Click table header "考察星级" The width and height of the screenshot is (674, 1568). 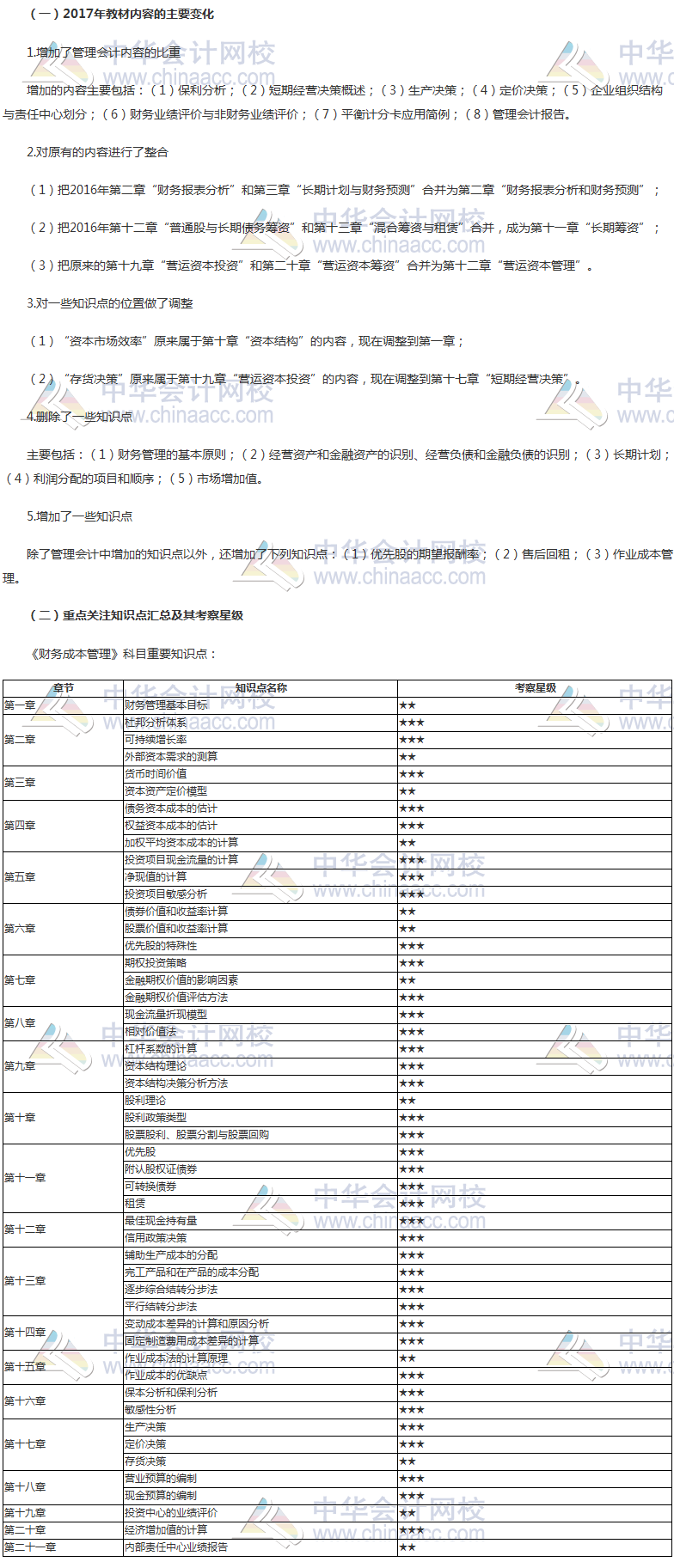click(535, 688)
